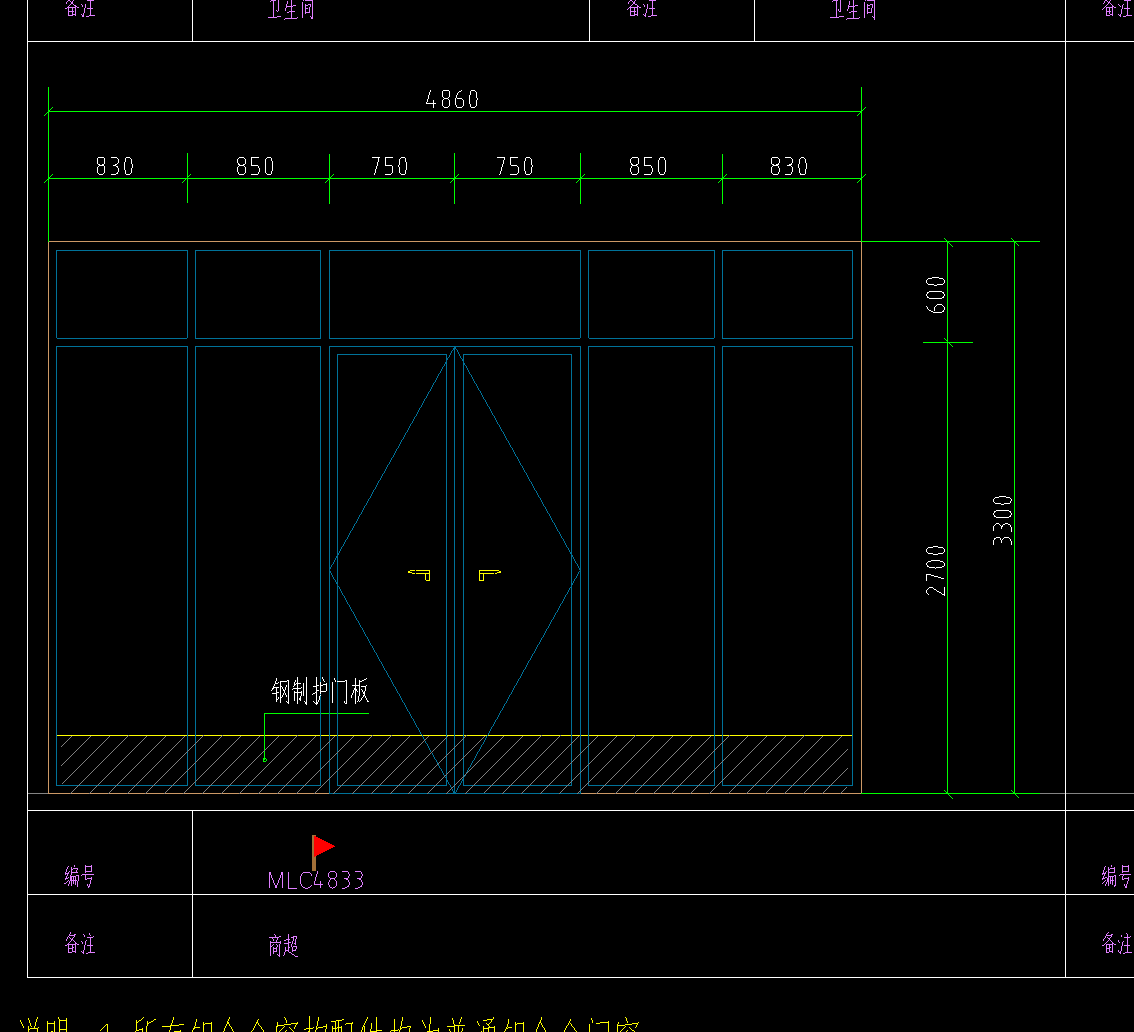The width and height of the screenshot is (1134, 1032).
Task: Select the 850 dimension left of center
Action: coord(255,166)
